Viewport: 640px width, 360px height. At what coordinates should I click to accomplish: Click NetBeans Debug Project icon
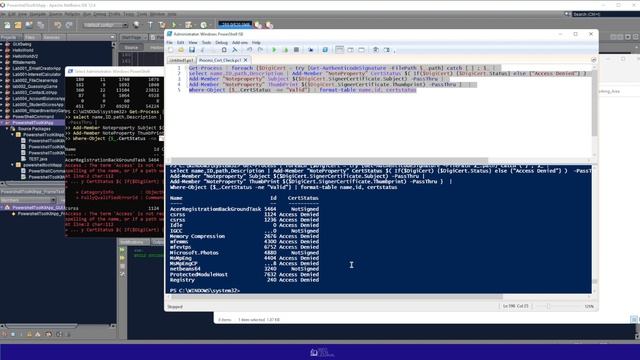pos(188,25)
